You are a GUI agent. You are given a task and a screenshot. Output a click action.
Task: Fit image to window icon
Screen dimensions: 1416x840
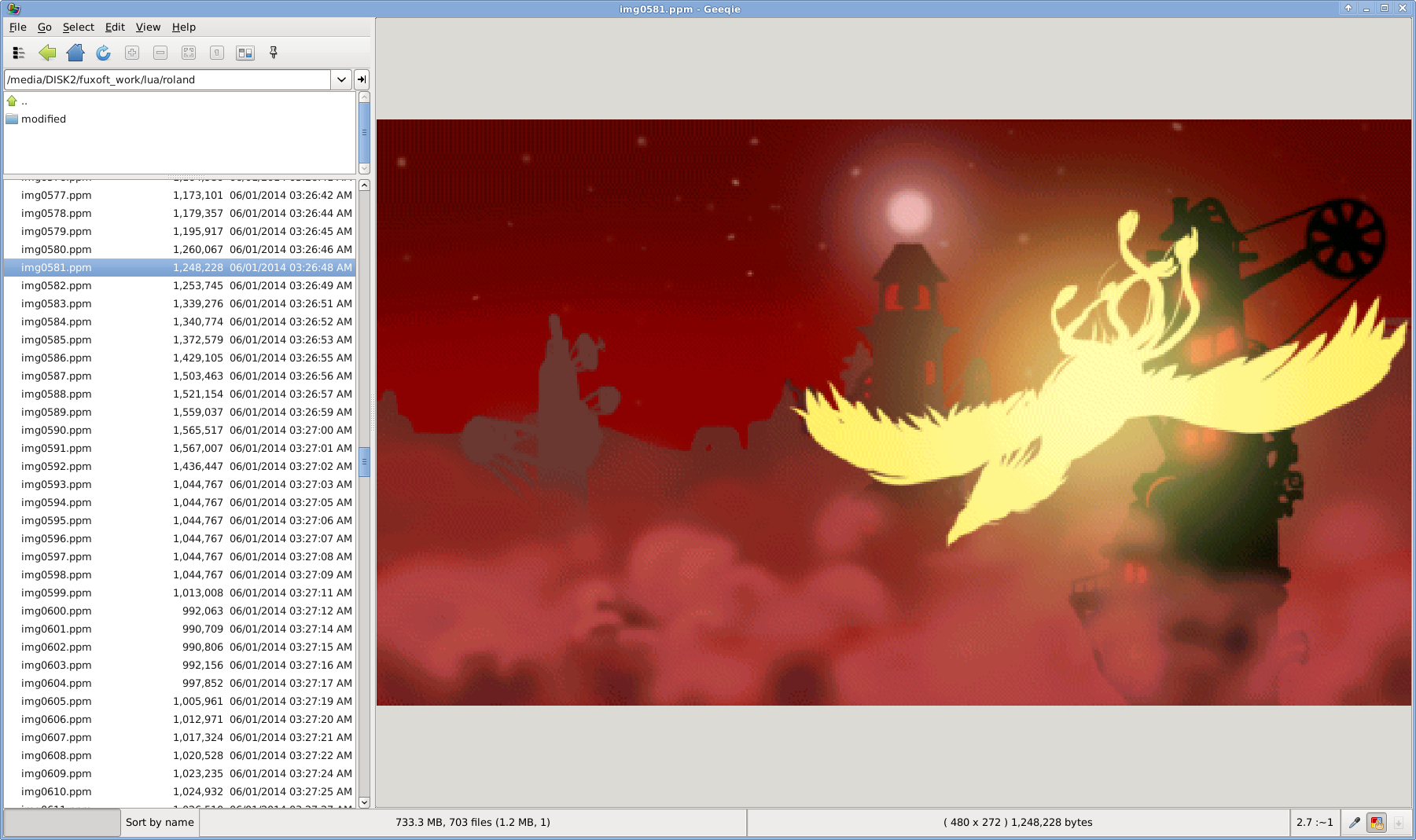pos(189,53)
